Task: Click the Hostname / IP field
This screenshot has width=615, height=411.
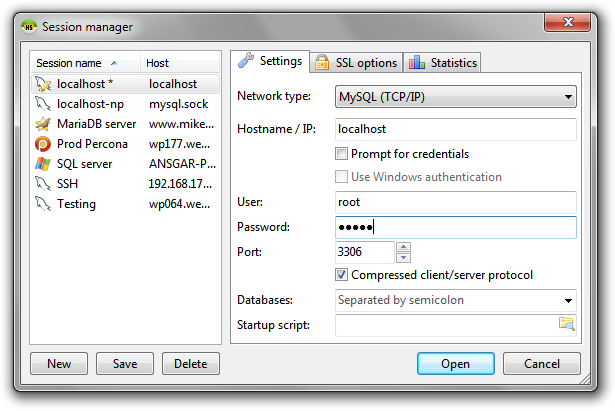Action: point(455,129)
